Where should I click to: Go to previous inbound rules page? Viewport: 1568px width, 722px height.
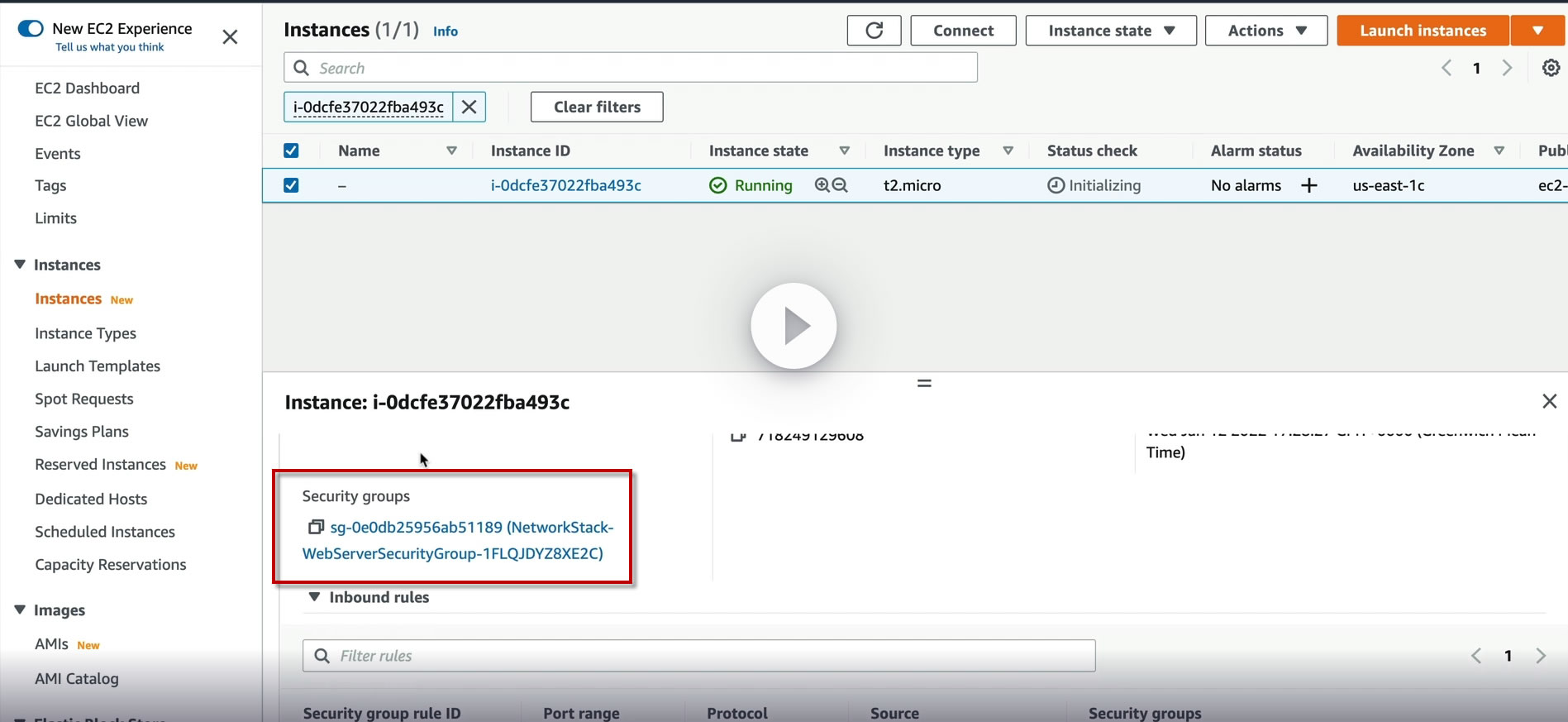tap(1476, 656)
